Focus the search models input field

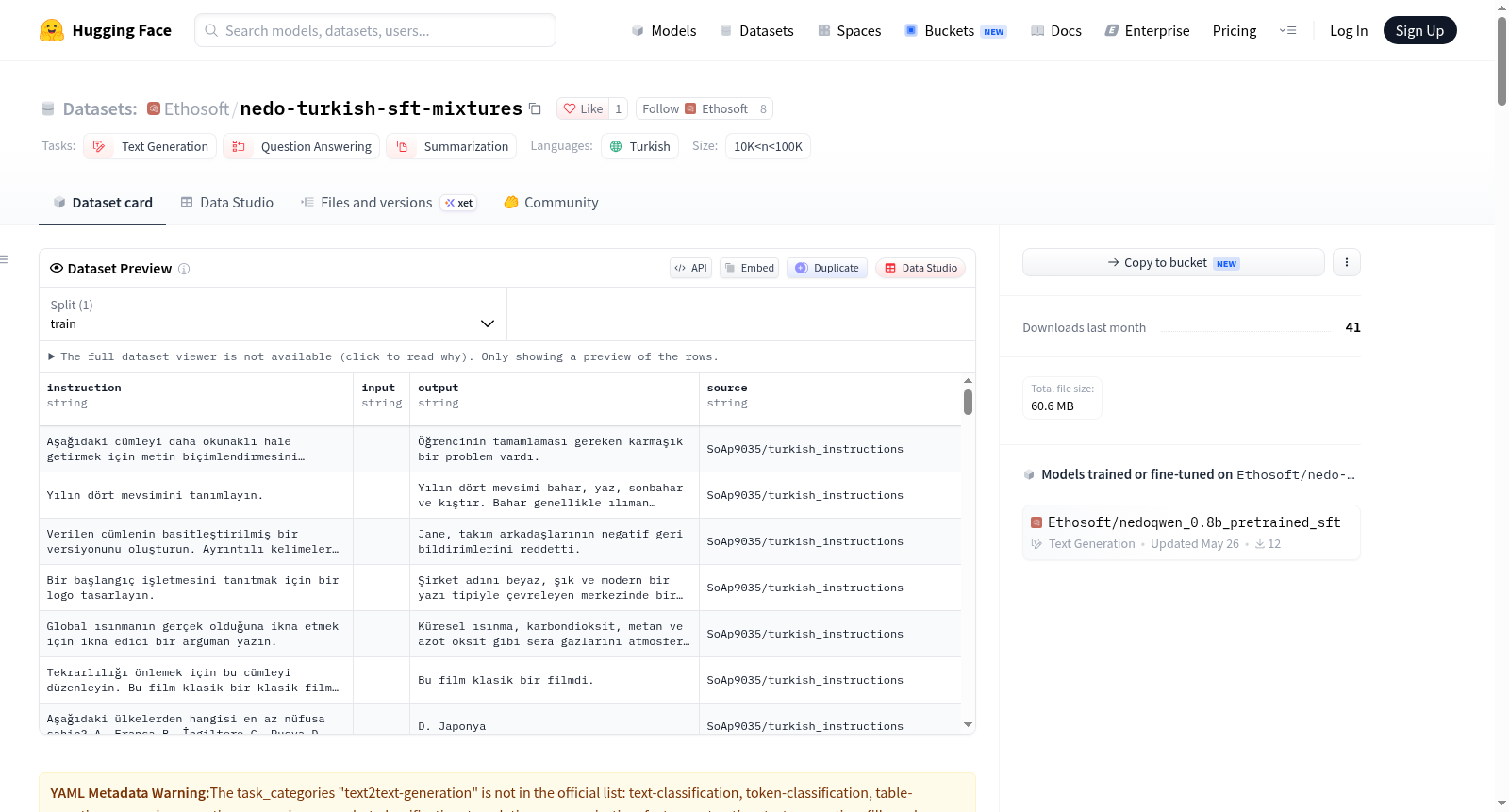point(375,30)
